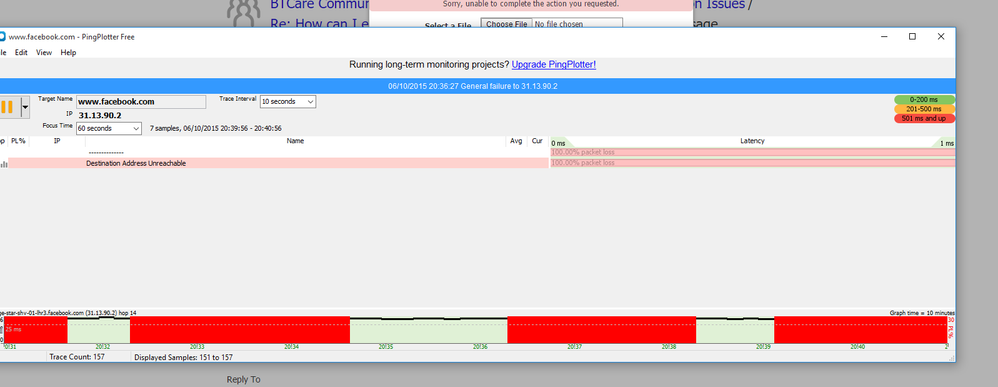The width and height of the screenshot is (998, 387).
Task: Click the orange 201-500 ms legend swatch
Action: coord(924,109)
